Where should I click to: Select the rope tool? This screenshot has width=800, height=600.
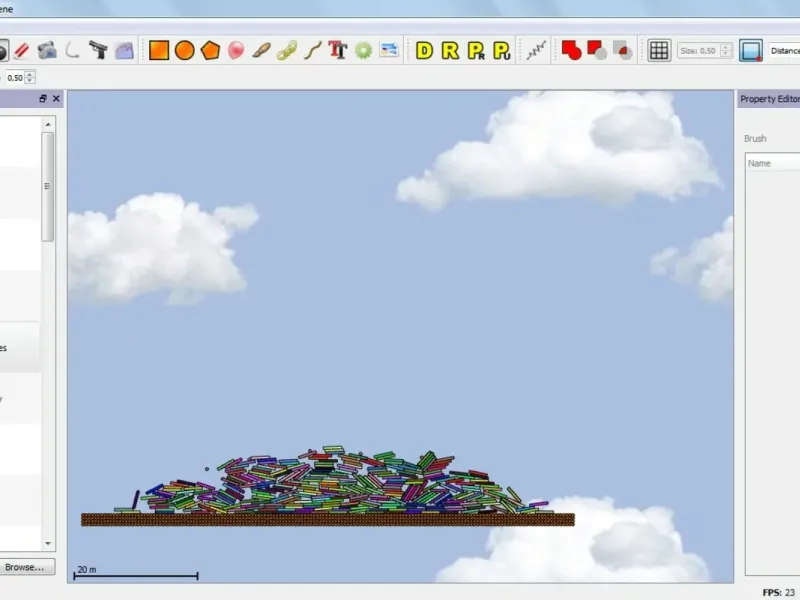click(x=312, y=51)
